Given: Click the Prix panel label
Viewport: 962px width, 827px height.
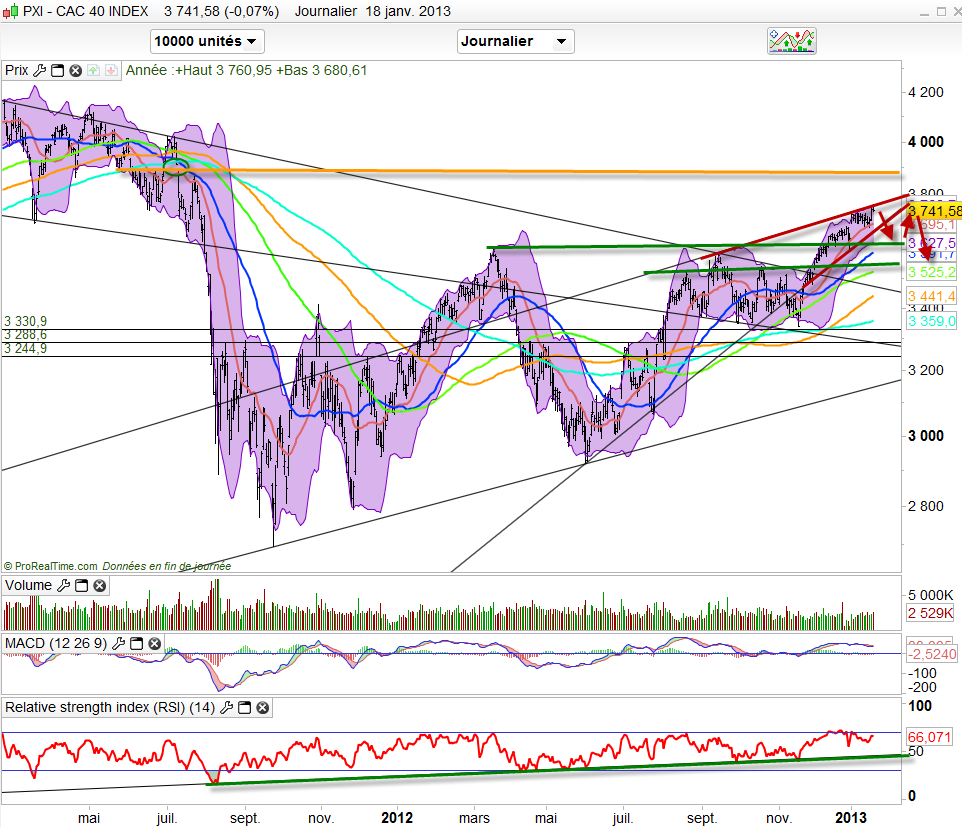Looking at the screenshot, I should tap(16, 71).
